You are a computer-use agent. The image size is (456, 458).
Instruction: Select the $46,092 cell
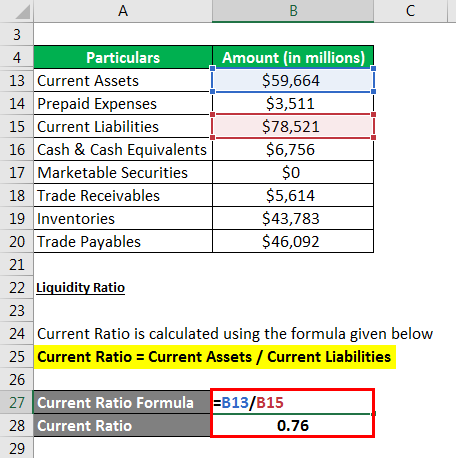293,241
